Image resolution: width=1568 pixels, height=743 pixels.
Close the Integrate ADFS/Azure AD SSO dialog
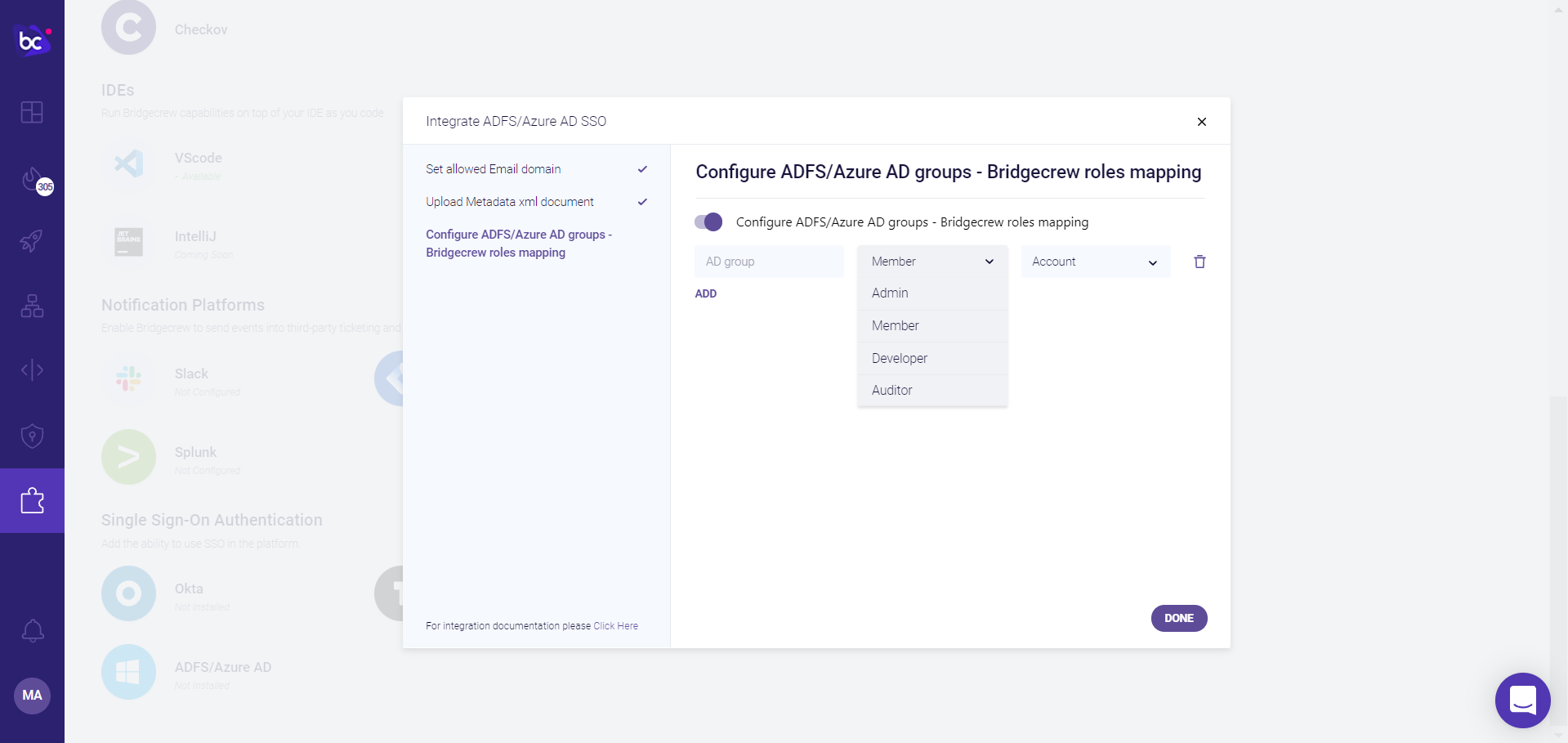pos(1201,122)
